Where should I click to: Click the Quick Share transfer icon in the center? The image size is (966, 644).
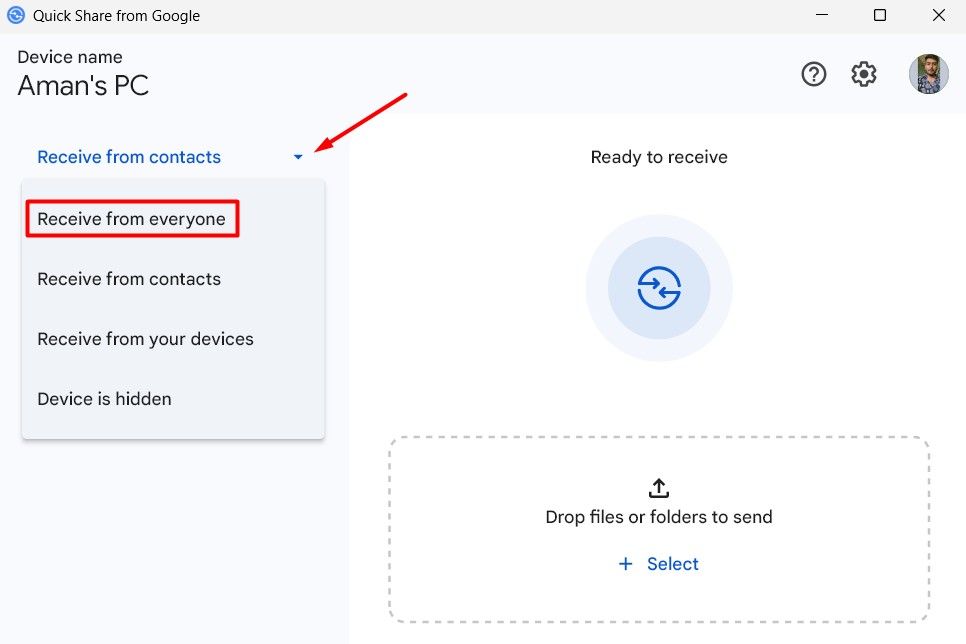(659, 288)
